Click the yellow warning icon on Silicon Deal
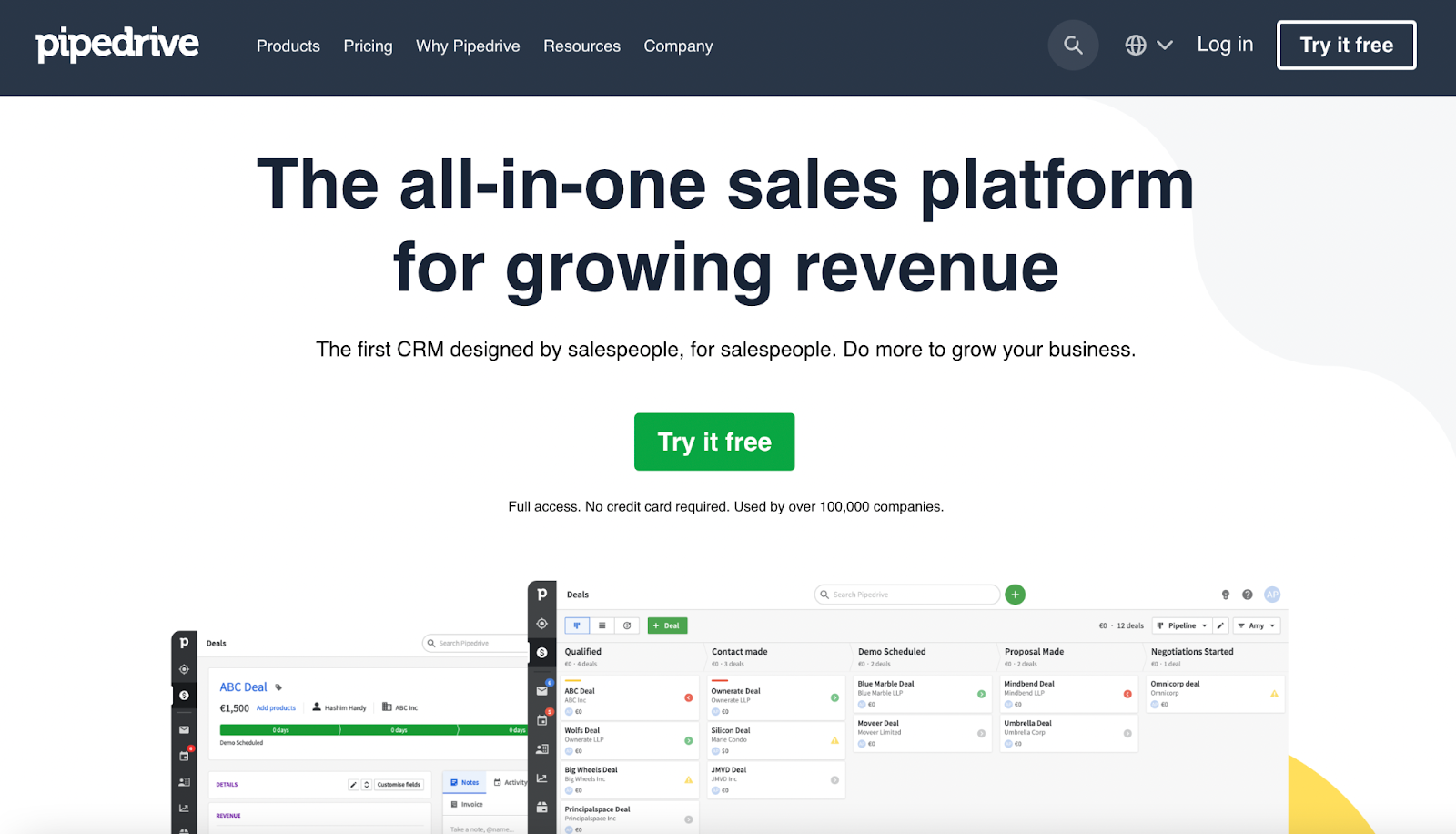The width and height of the screenshot is (1456, 834). [834, 740]
